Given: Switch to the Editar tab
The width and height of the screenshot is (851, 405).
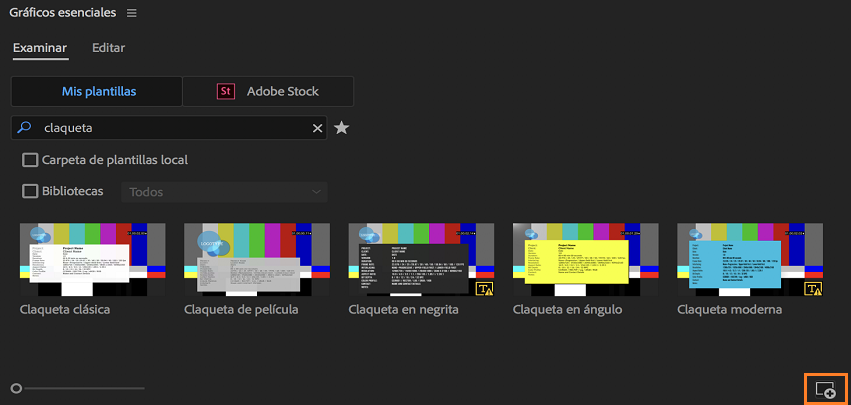Looking at the screenshot, I should coord(109,48).
